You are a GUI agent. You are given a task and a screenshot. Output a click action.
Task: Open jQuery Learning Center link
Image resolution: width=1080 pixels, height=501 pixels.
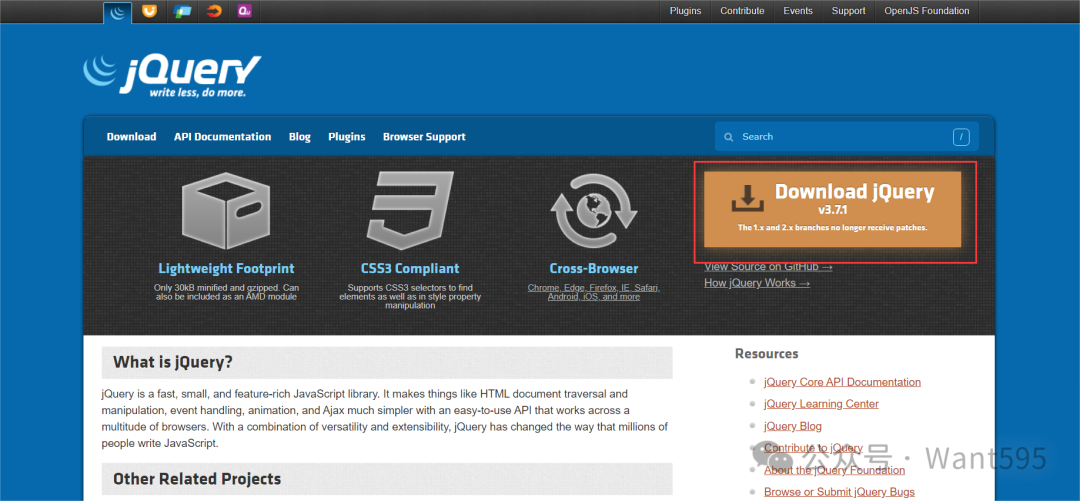pos(821,404)
